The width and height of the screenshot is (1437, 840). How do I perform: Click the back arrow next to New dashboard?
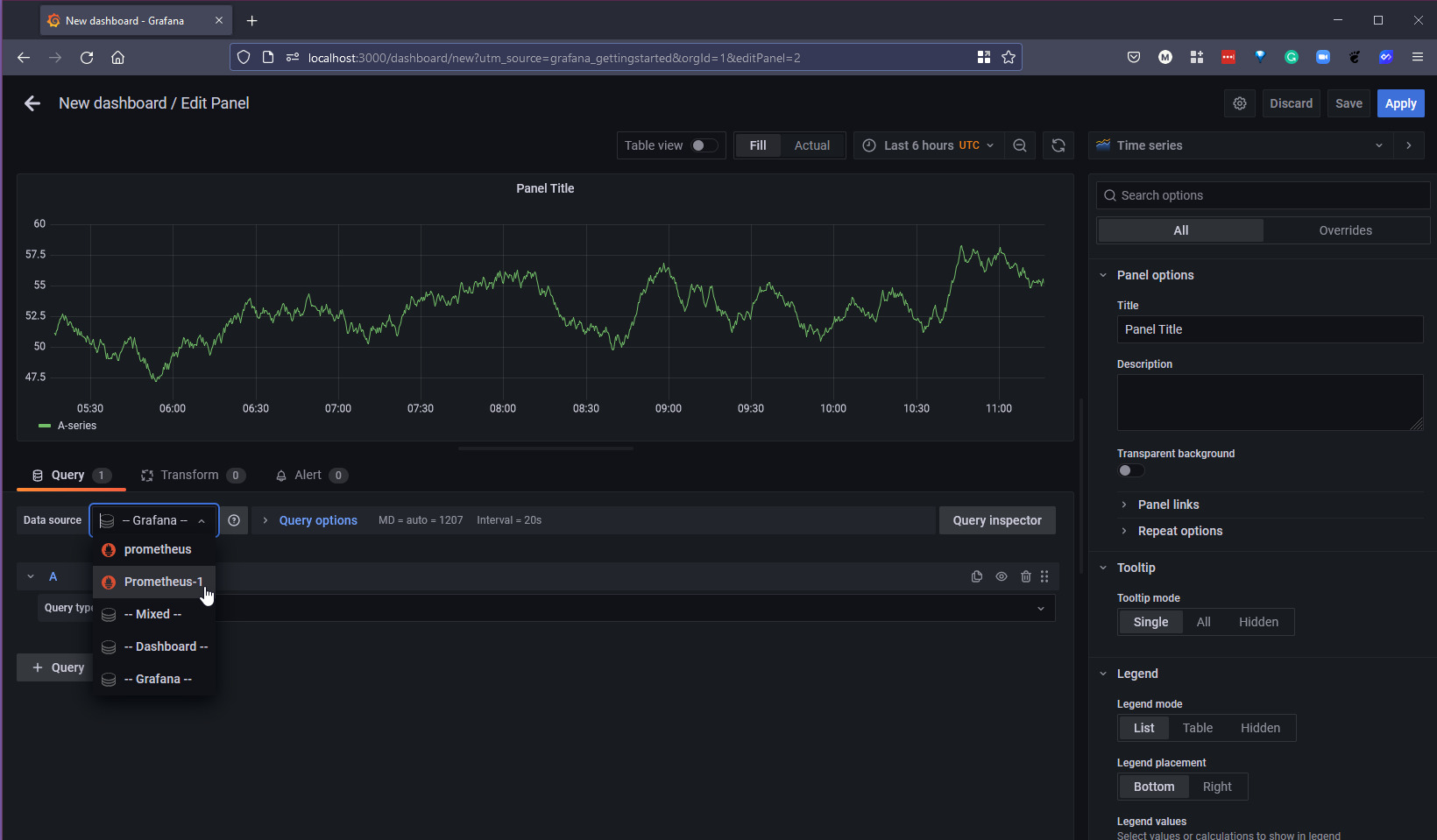[x=32, y=103]
